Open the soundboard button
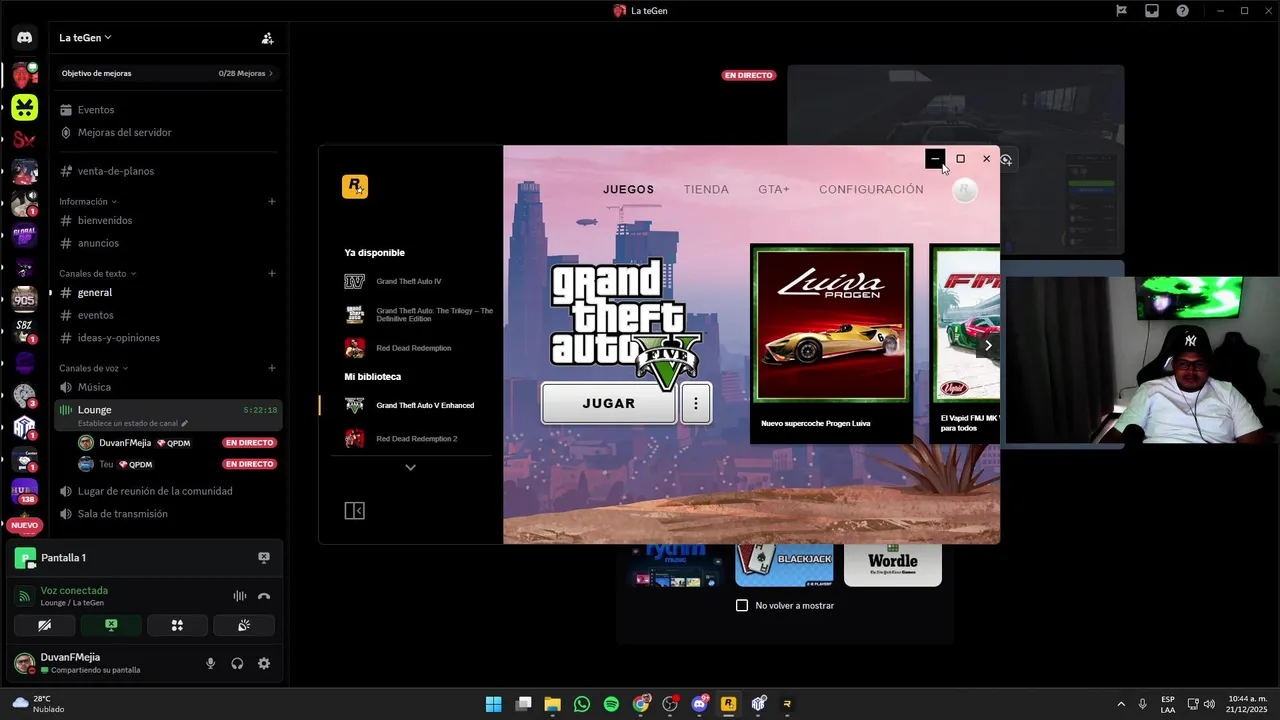1280x720 pixels. click(243, 625)
